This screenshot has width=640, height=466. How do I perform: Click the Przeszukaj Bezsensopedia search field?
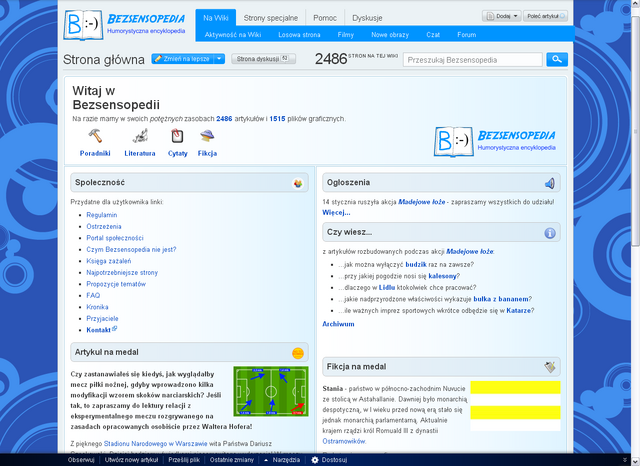(473, 60)
